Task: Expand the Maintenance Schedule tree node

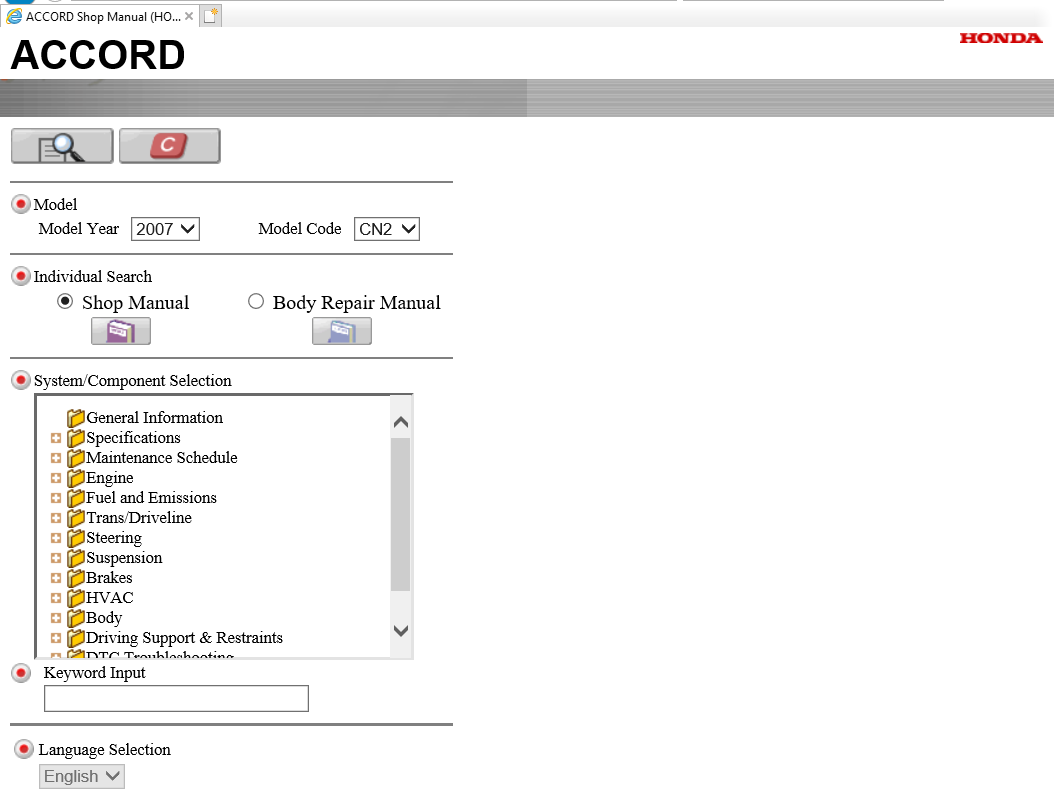Action: click(56, 458)
